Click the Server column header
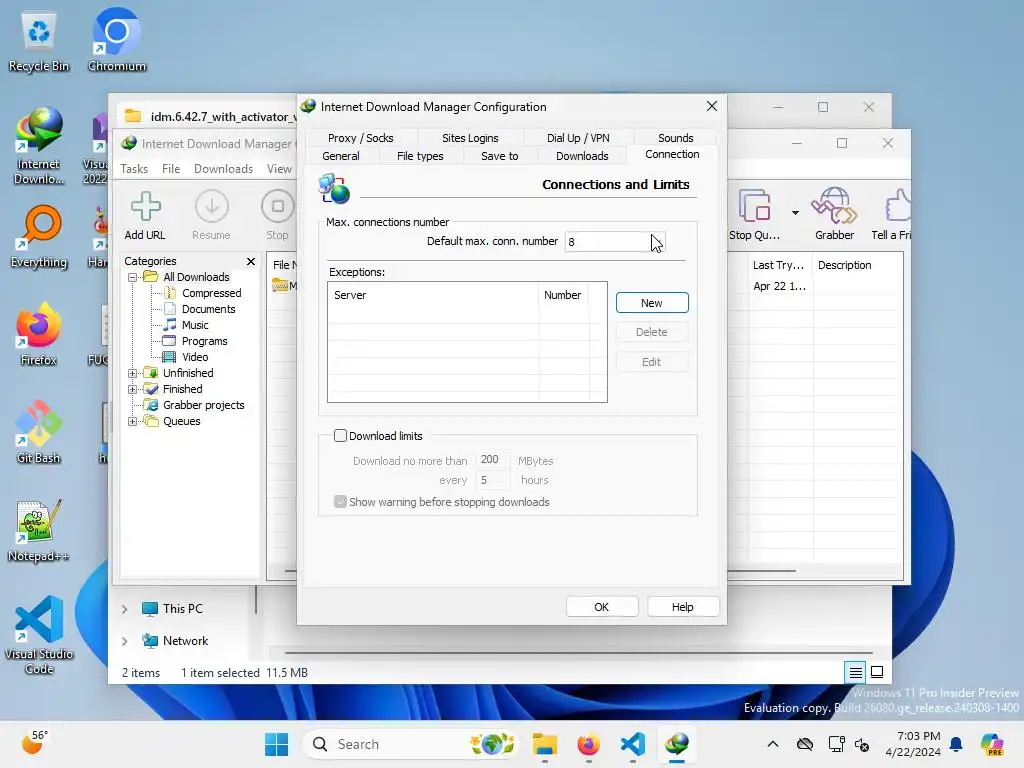 433,295
